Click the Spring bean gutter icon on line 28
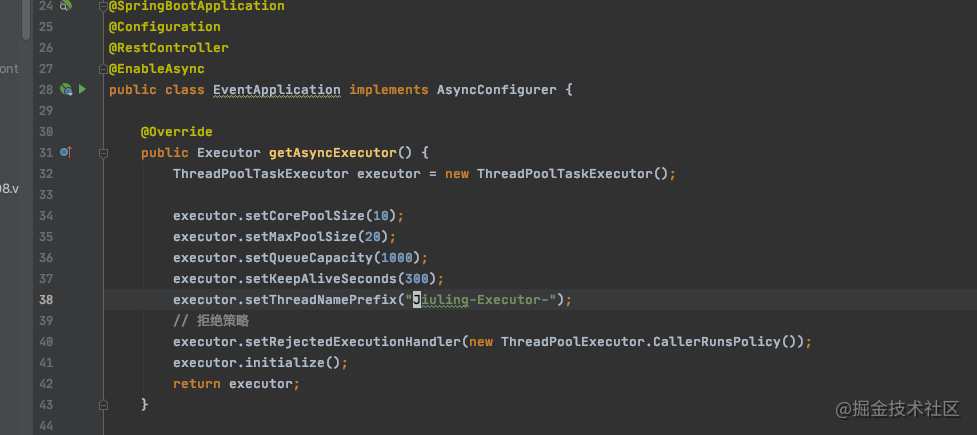This screenshot has width=977, height=435. click(x=66, y=90)
